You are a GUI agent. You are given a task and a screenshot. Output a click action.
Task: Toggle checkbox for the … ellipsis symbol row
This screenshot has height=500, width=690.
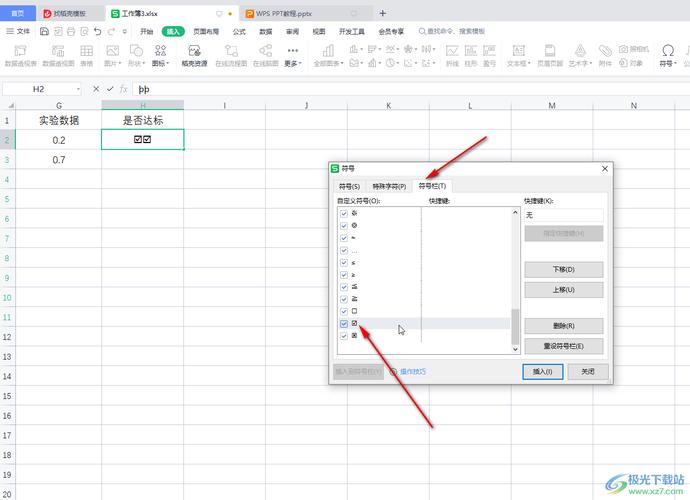[x=344, y=250]
